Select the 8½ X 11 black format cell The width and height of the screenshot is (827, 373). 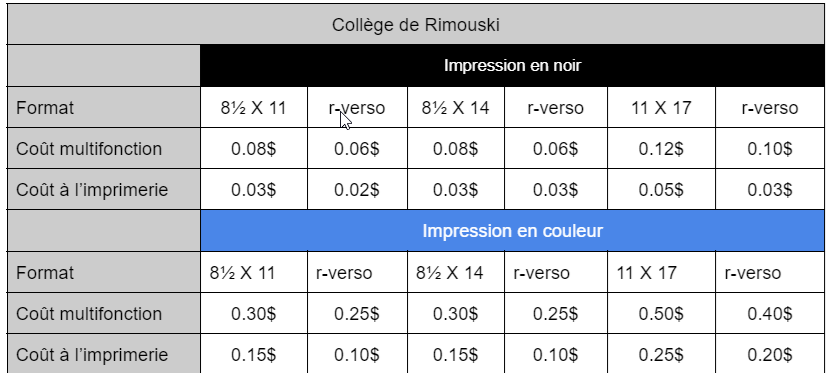pos(253,108)
